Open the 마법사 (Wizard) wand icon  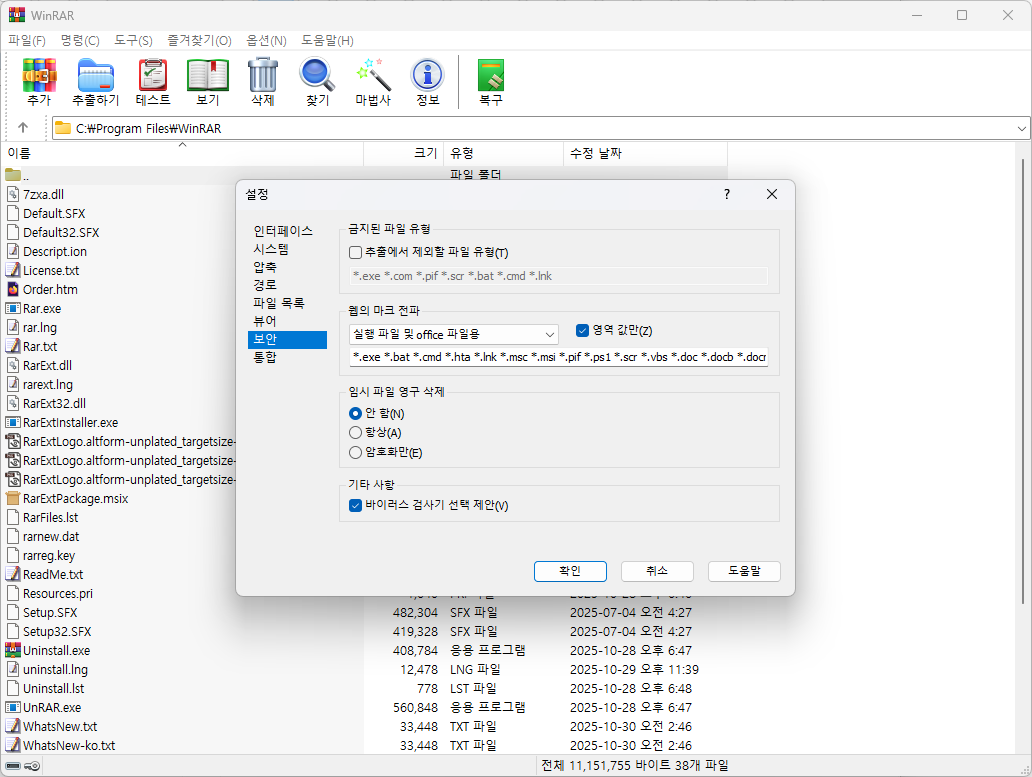coord(373,75)
